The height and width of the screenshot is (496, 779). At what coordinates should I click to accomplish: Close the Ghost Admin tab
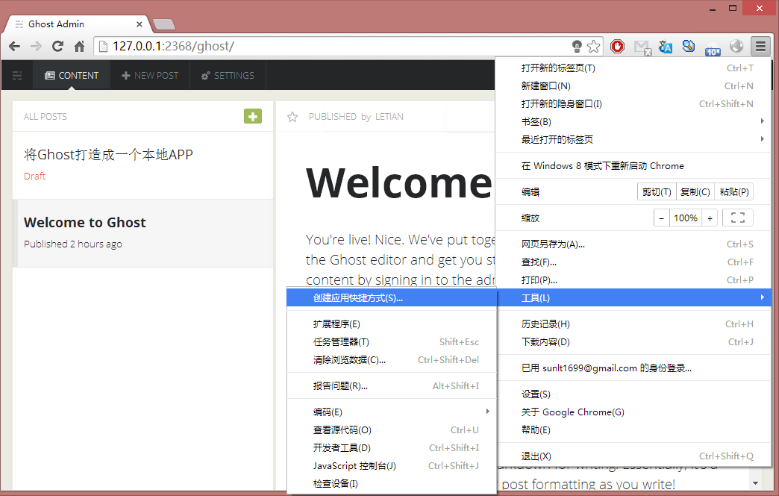[x=140, y=24]
